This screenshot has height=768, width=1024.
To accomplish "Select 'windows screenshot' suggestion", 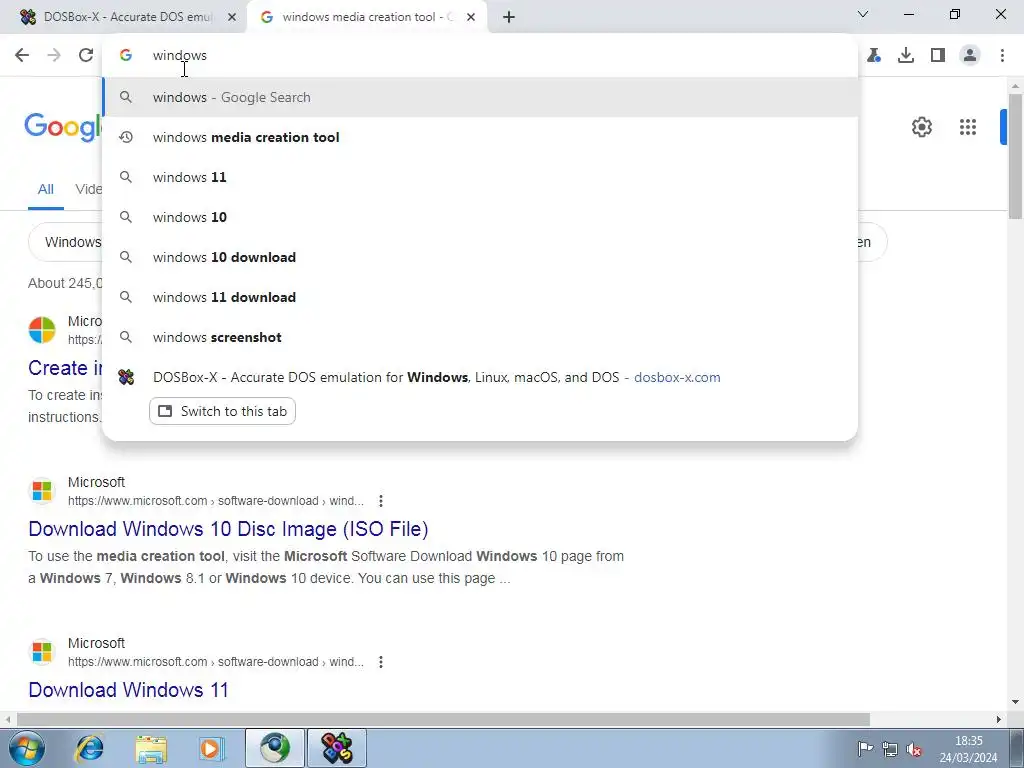I will [480, 337].
